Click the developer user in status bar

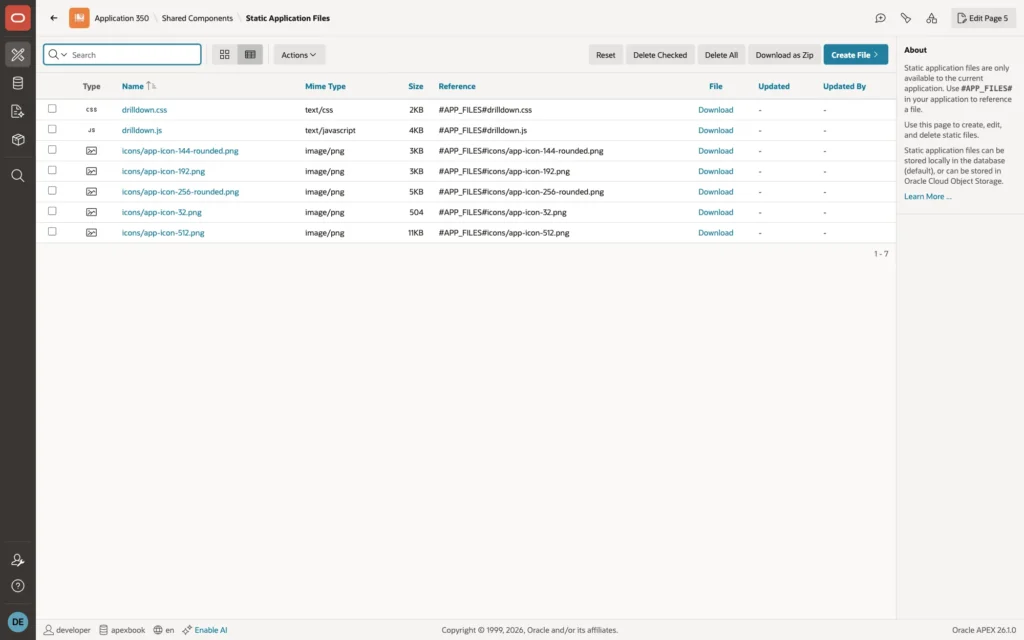pos(67,630)
